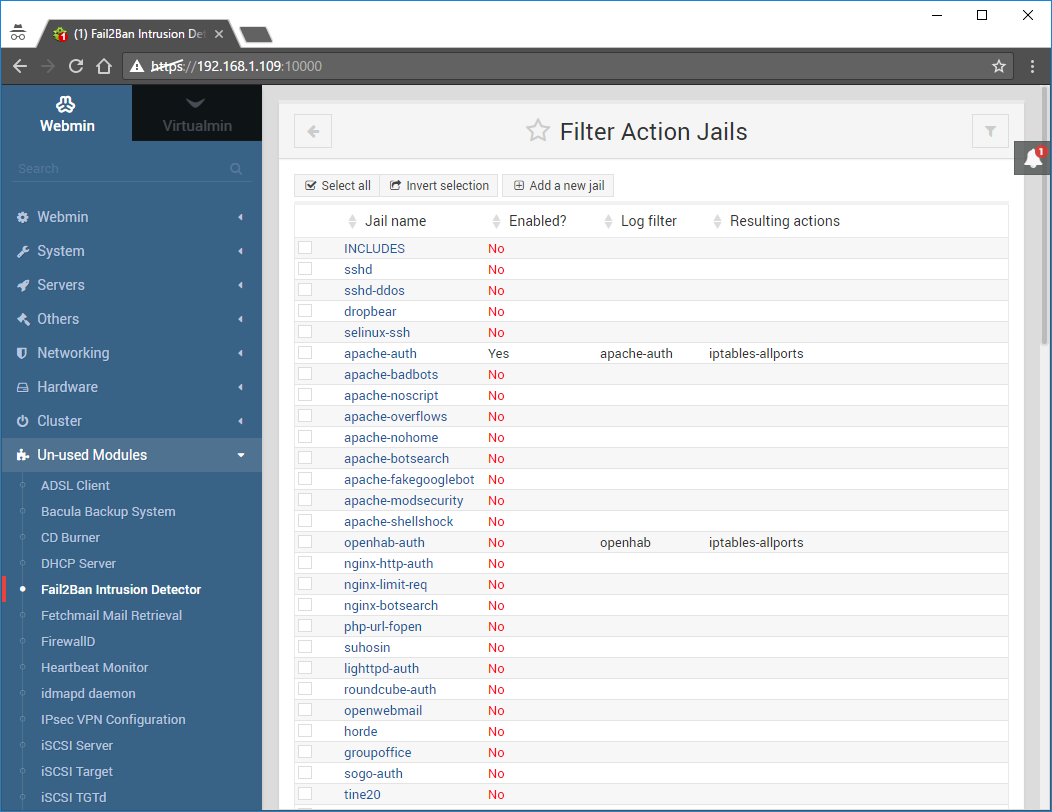Click the browser back arrow
The height and width of the screenshot is (812, 1052).
tap(20, 66)
